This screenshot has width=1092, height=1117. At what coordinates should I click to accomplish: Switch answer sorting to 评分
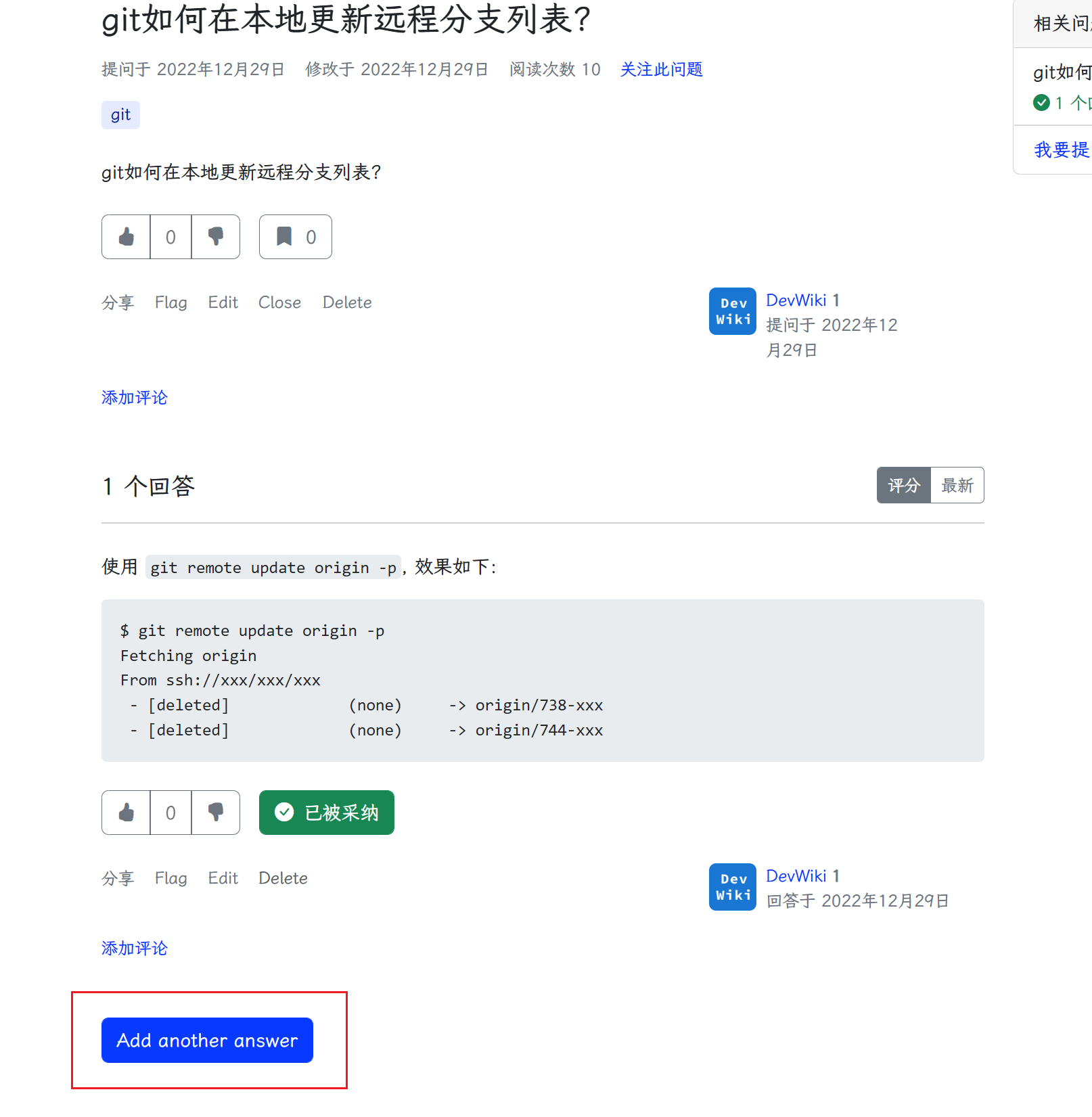[x=903, y=485]
